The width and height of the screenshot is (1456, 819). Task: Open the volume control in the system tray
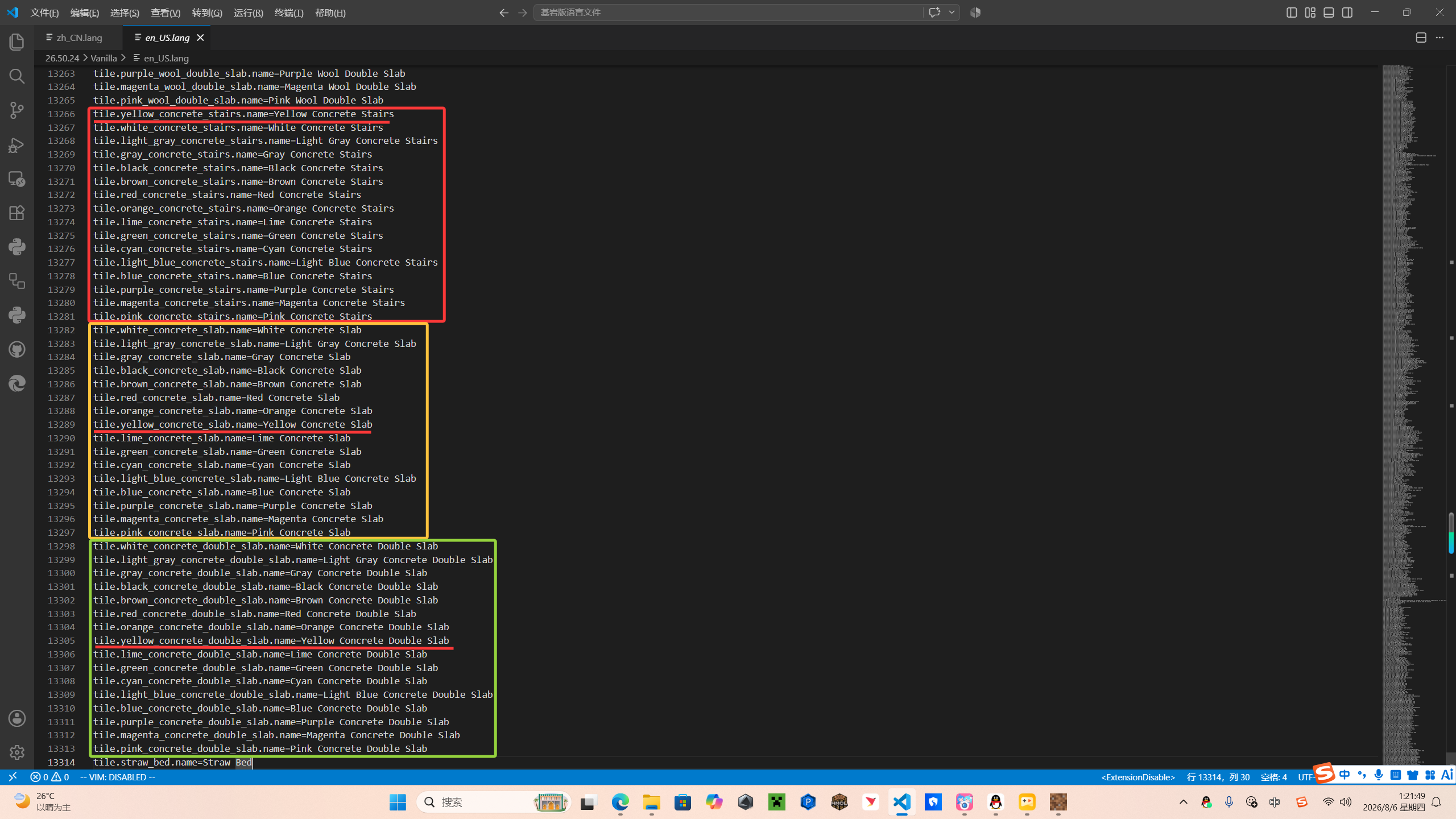(1345, 802)
